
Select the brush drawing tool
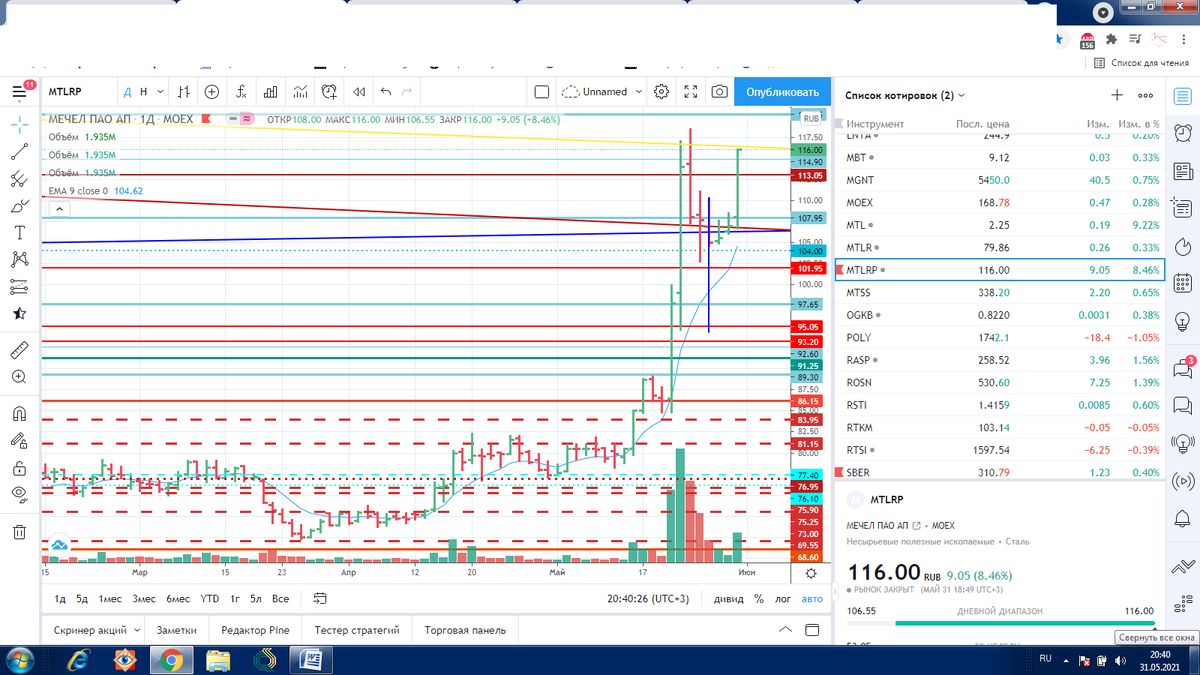pyautogui.click(x=19, y=206)
